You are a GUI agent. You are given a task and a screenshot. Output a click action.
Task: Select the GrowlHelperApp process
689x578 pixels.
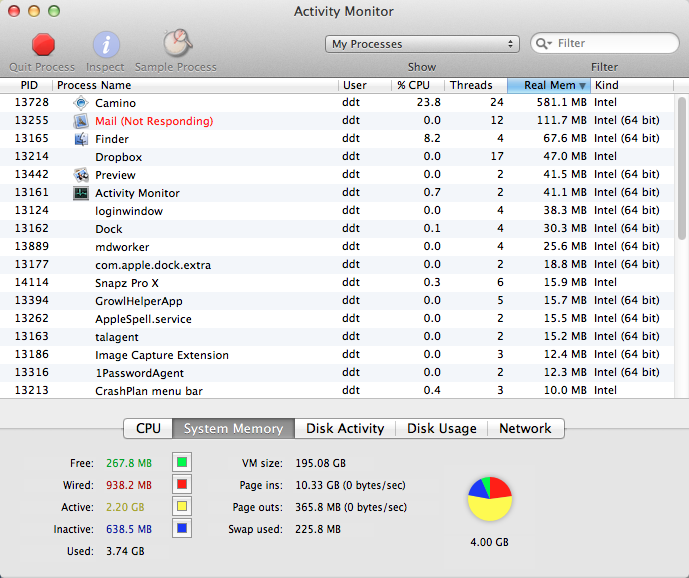pyautogui.click(x=337, y=301)
